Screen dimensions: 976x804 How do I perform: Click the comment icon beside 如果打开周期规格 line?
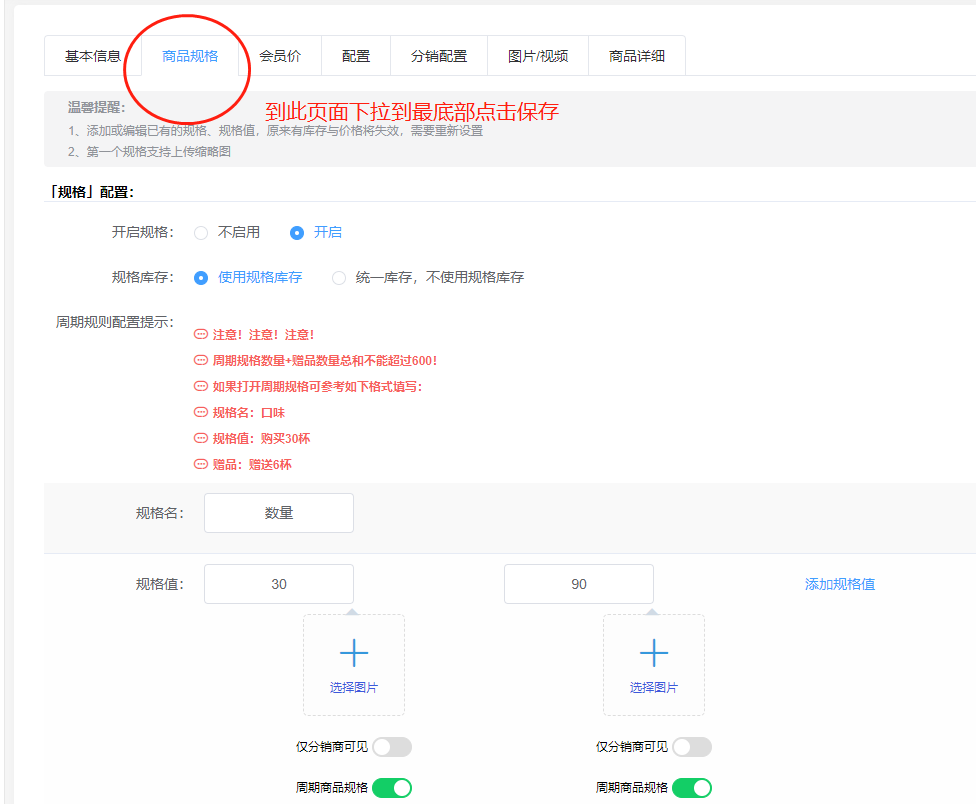click(200, 386)
